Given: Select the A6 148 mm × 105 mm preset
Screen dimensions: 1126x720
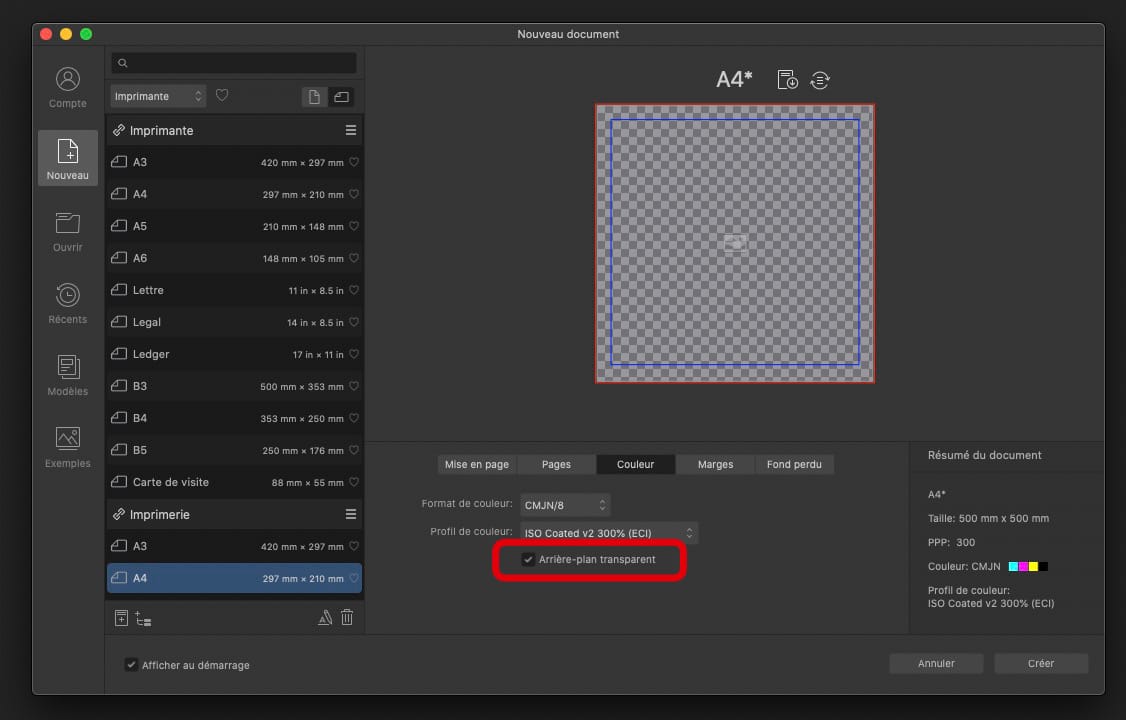Looking at the screenshot, I should (234, 258).
